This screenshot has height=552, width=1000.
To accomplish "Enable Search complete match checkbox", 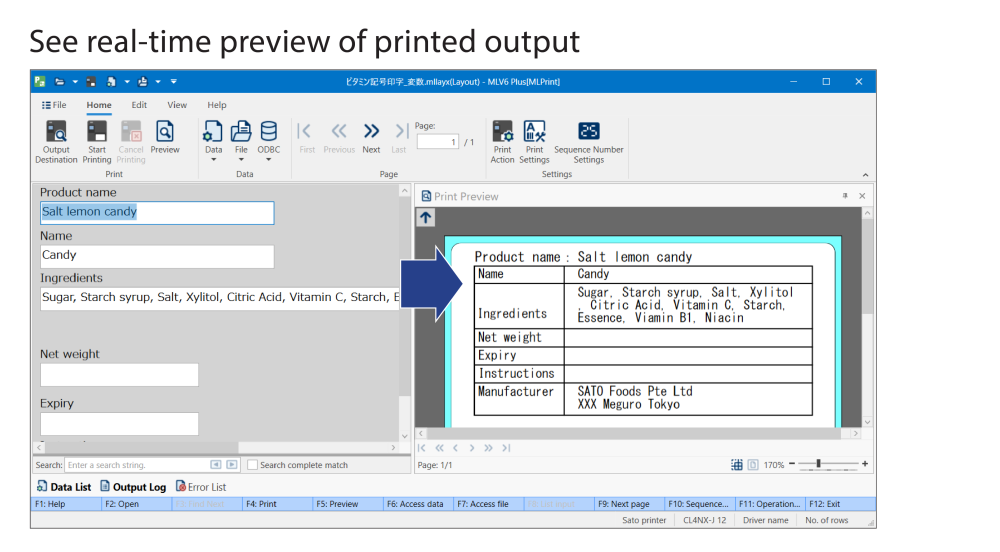I will [x=253, y=465].
